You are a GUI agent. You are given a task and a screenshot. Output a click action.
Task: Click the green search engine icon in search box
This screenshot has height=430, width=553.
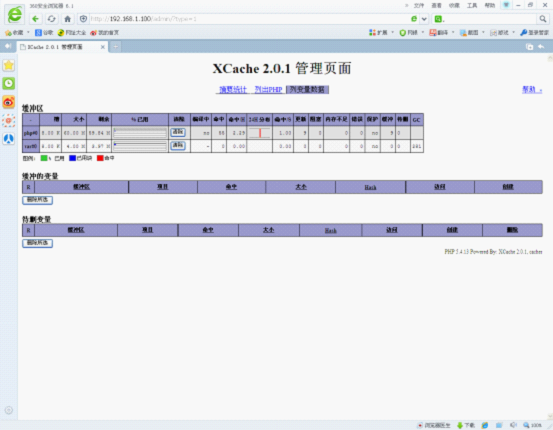438,19
